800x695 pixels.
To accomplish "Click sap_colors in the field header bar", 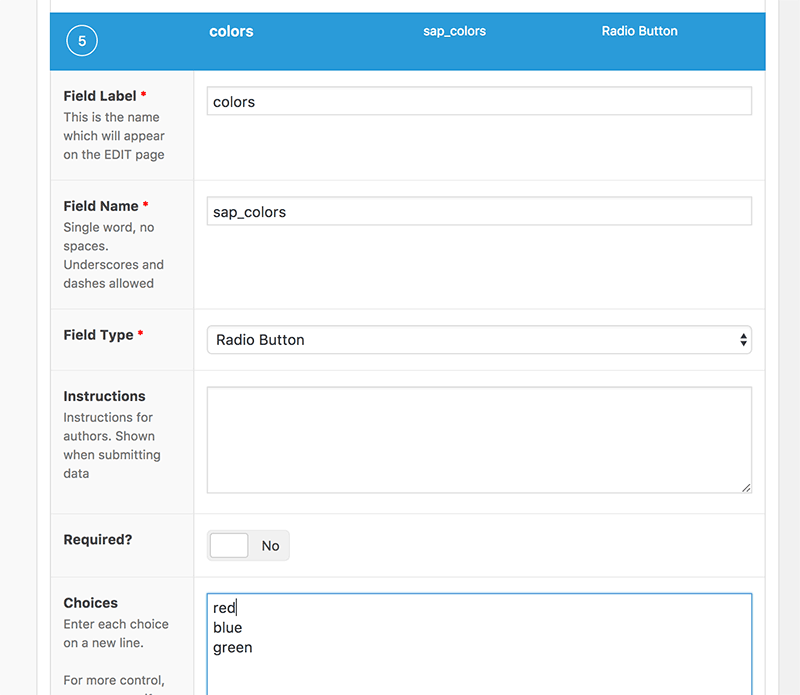I will [454, 31].
